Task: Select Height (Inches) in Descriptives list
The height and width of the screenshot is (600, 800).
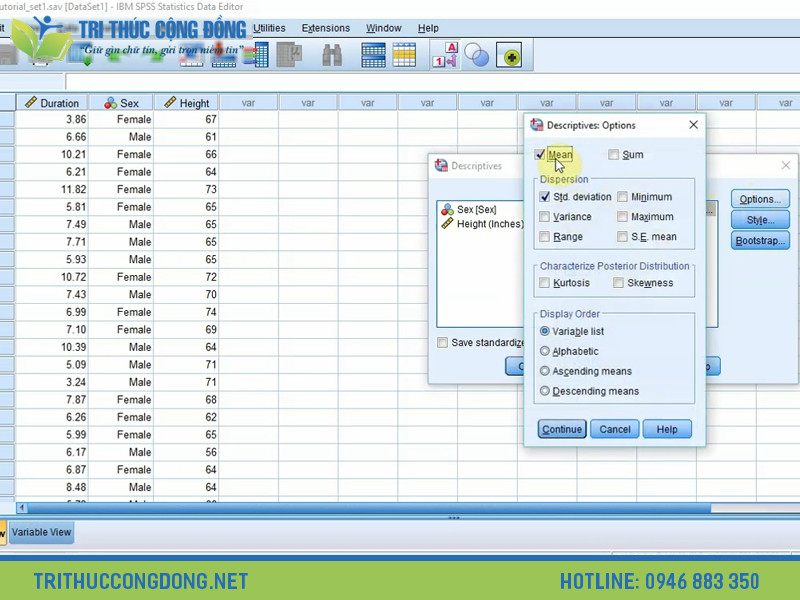Action: [x=482, y=223]
